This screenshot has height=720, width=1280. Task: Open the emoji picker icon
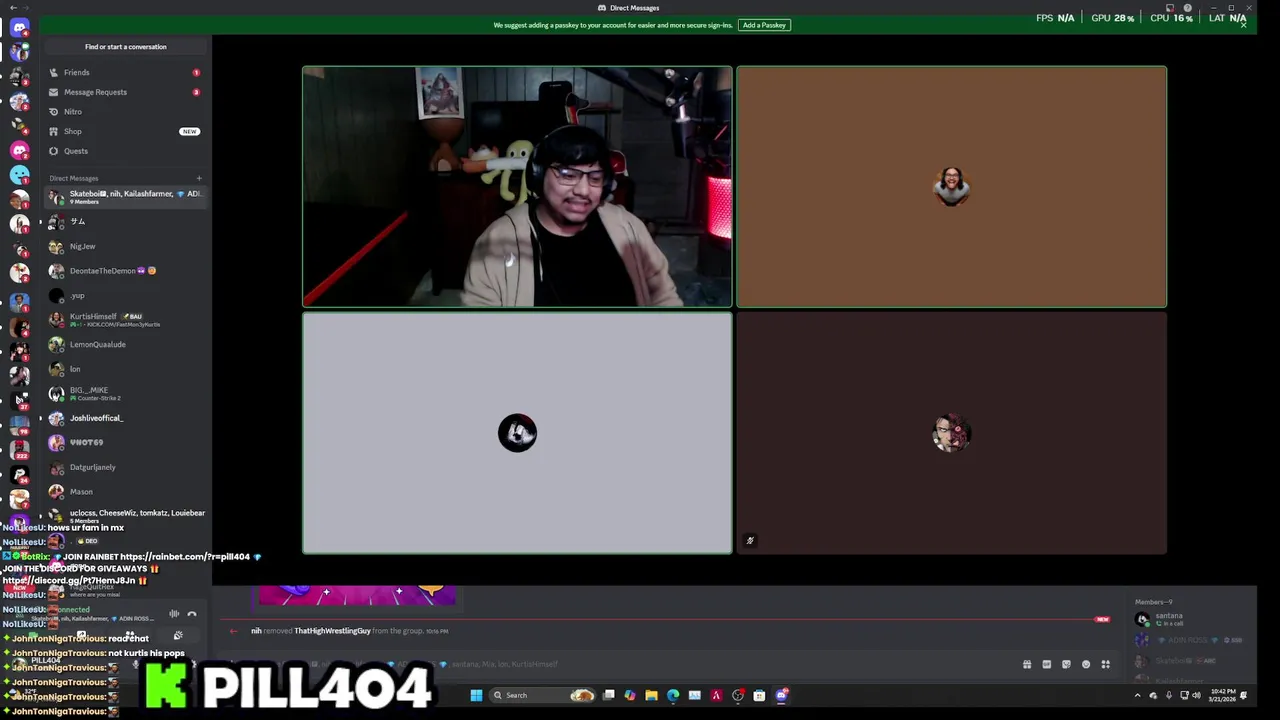1086,664
